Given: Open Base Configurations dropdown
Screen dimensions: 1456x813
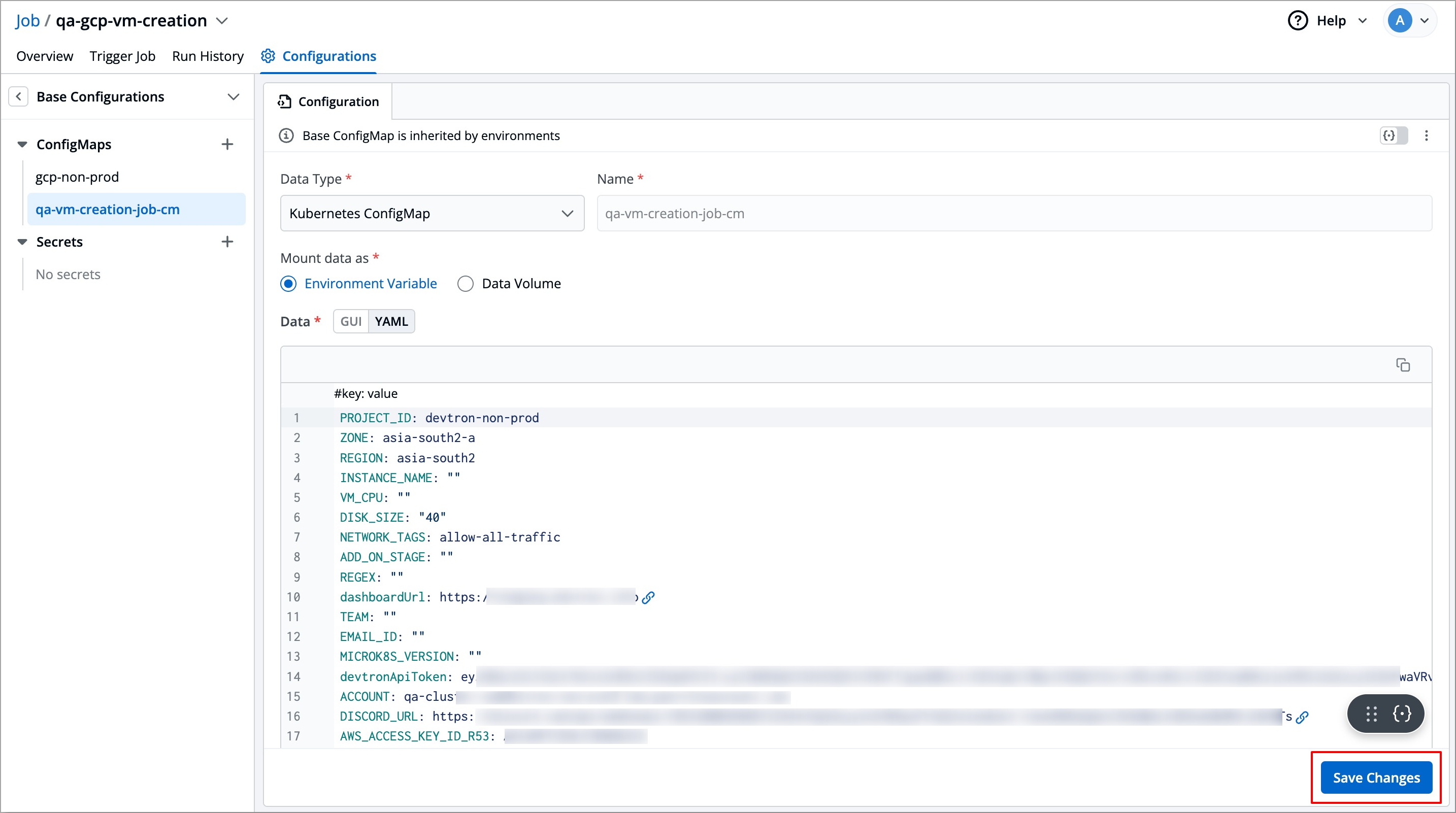Looking at the screenshot, I should click(233, 96).
